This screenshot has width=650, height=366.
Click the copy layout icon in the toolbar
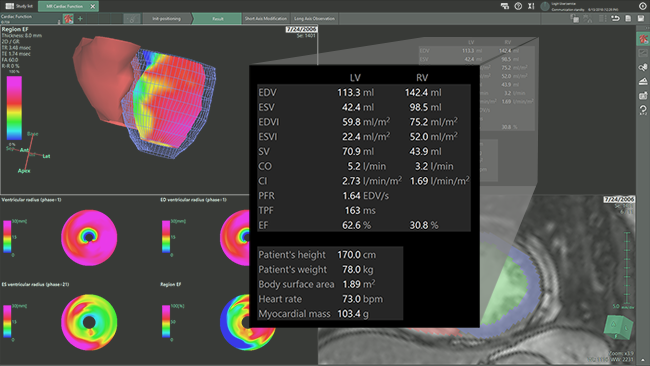pyautogui.click(x=575, y=19)
